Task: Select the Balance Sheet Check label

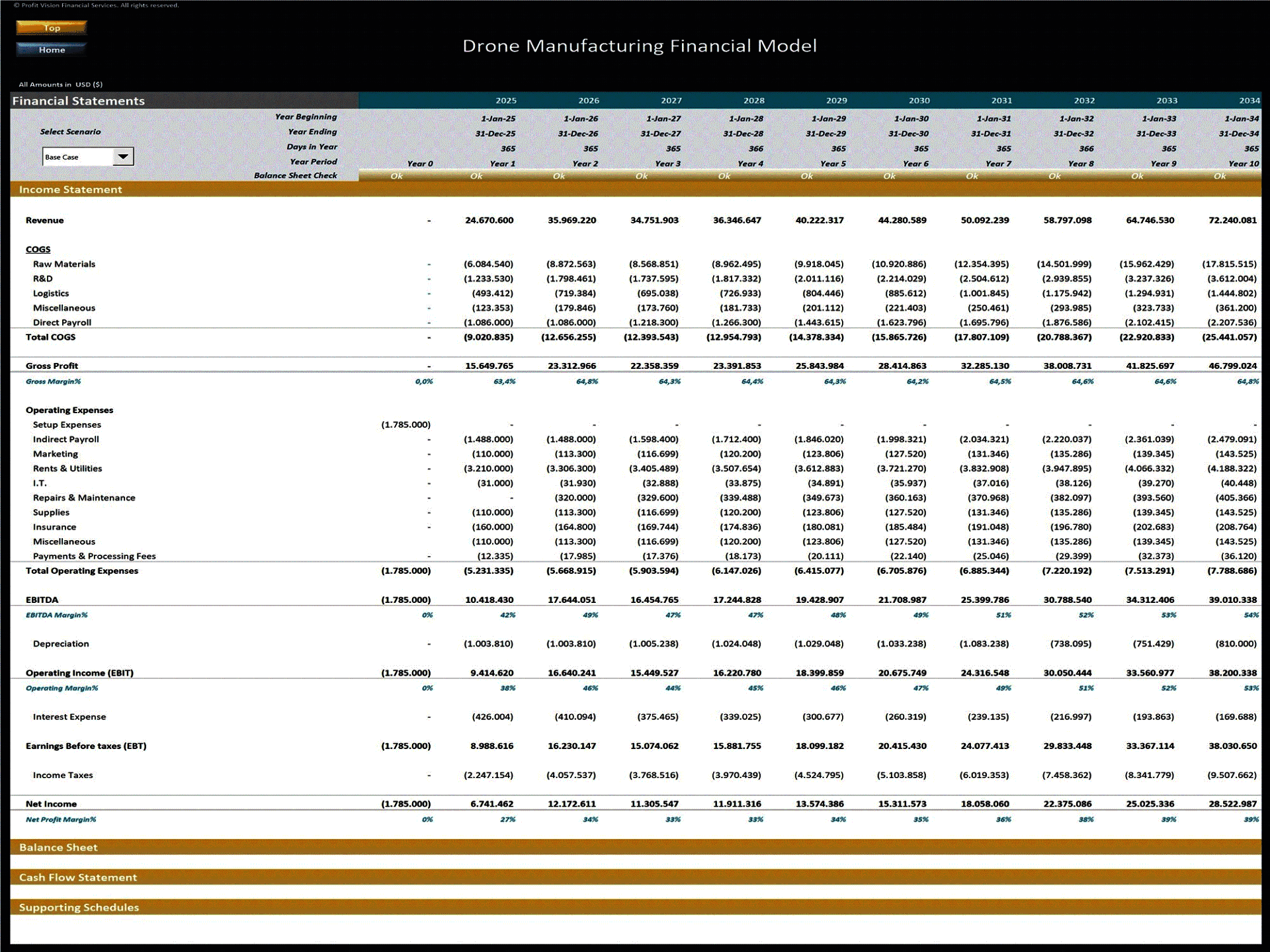Action: [x=296, y=175]
